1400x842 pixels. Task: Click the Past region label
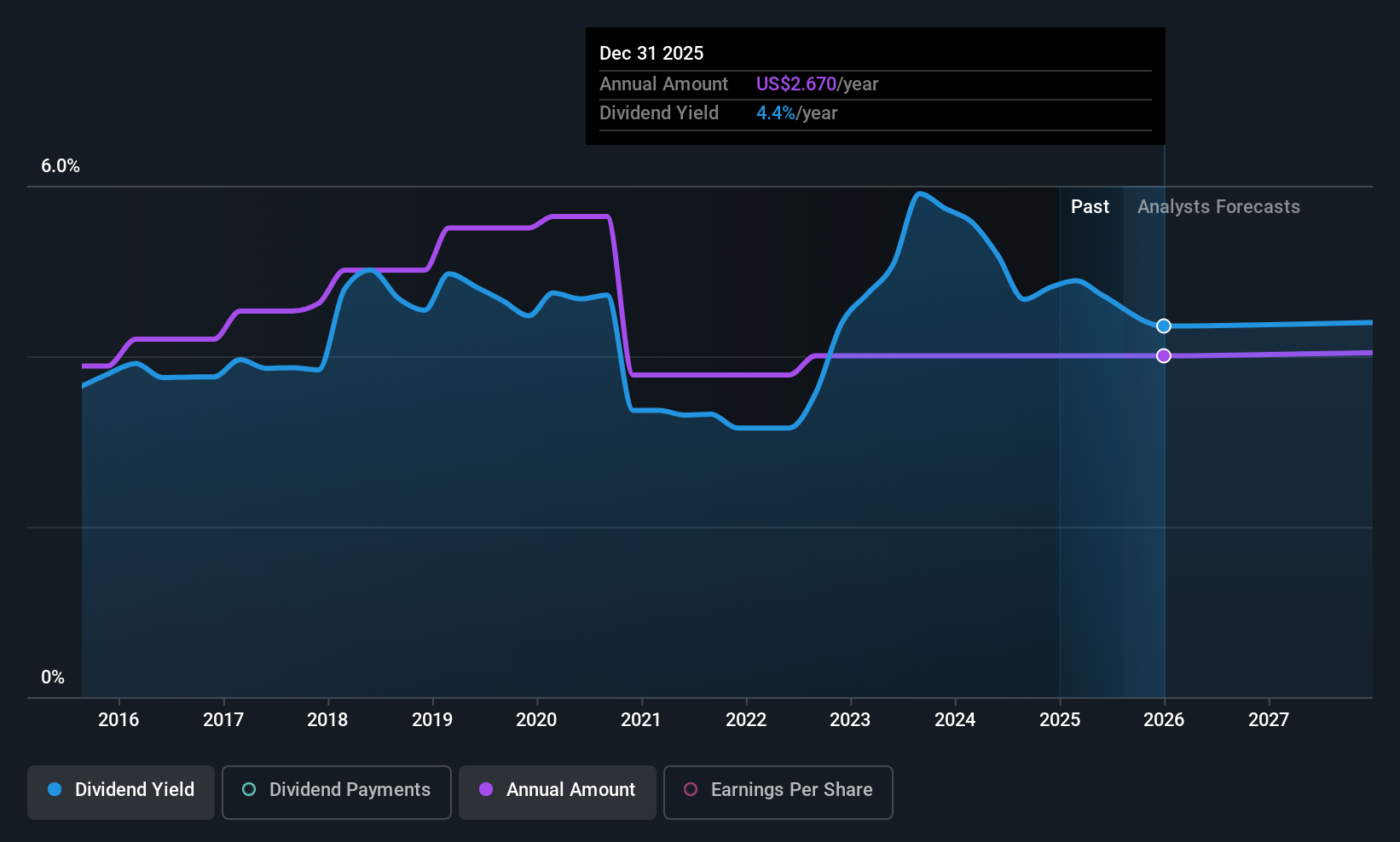click(x=1090, y=207)
